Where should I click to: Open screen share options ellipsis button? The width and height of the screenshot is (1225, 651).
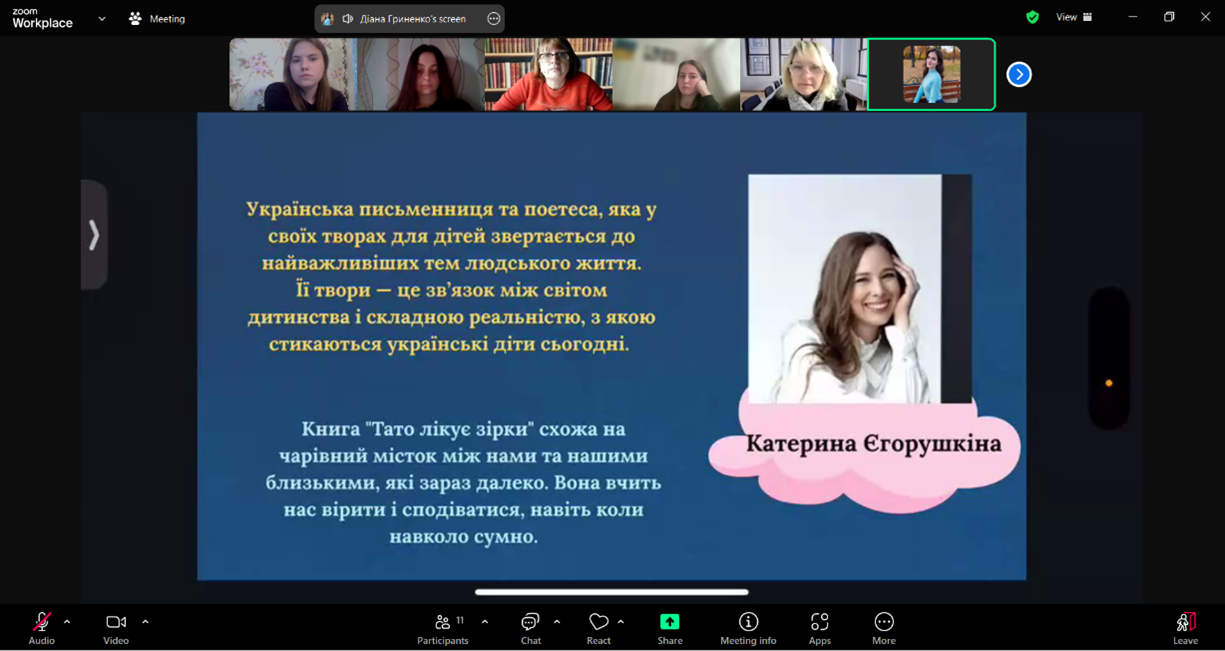[x=493, y=18]
